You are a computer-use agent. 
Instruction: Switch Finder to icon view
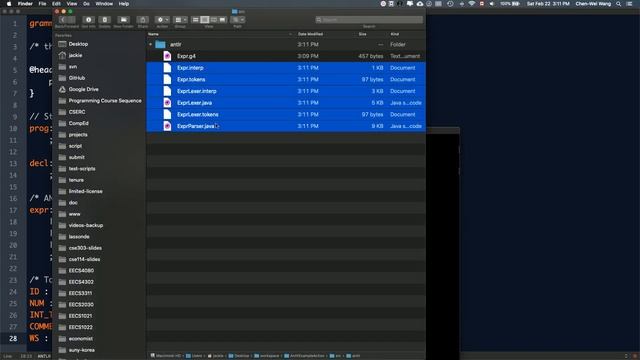coord(196,20)
